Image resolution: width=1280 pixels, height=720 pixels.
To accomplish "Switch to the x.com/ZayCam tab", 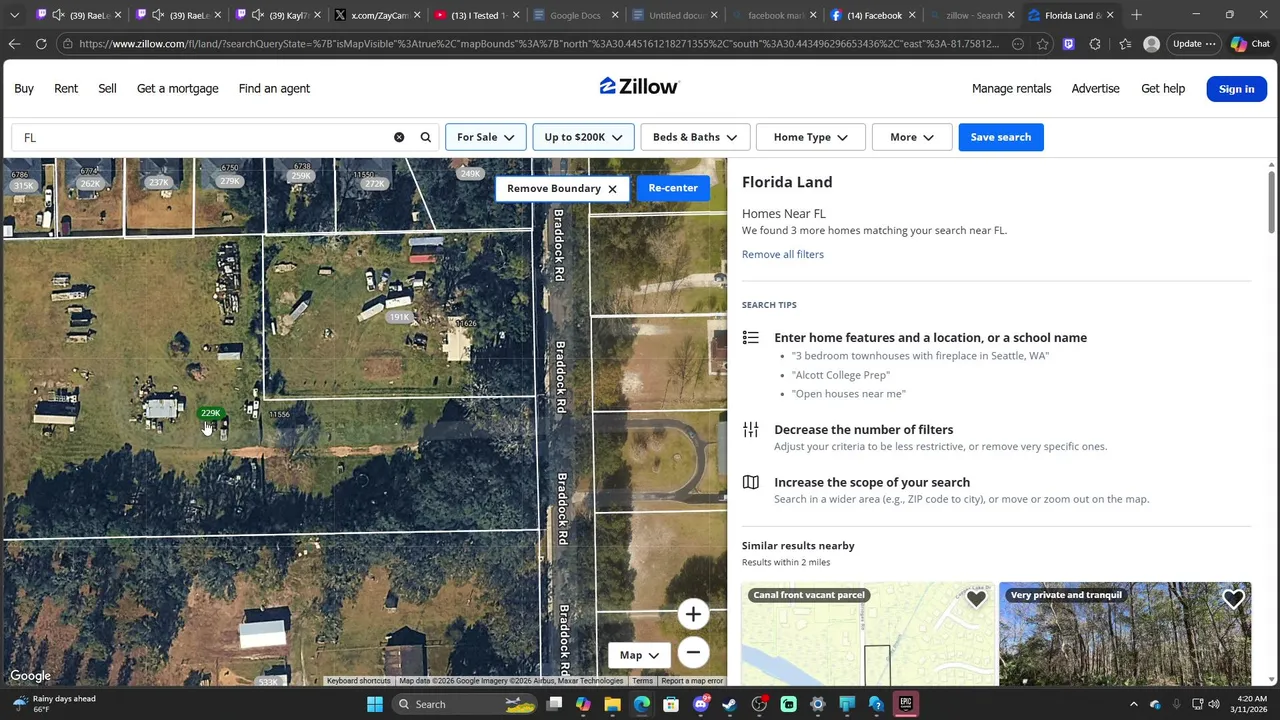I will [x=375, y=15].
